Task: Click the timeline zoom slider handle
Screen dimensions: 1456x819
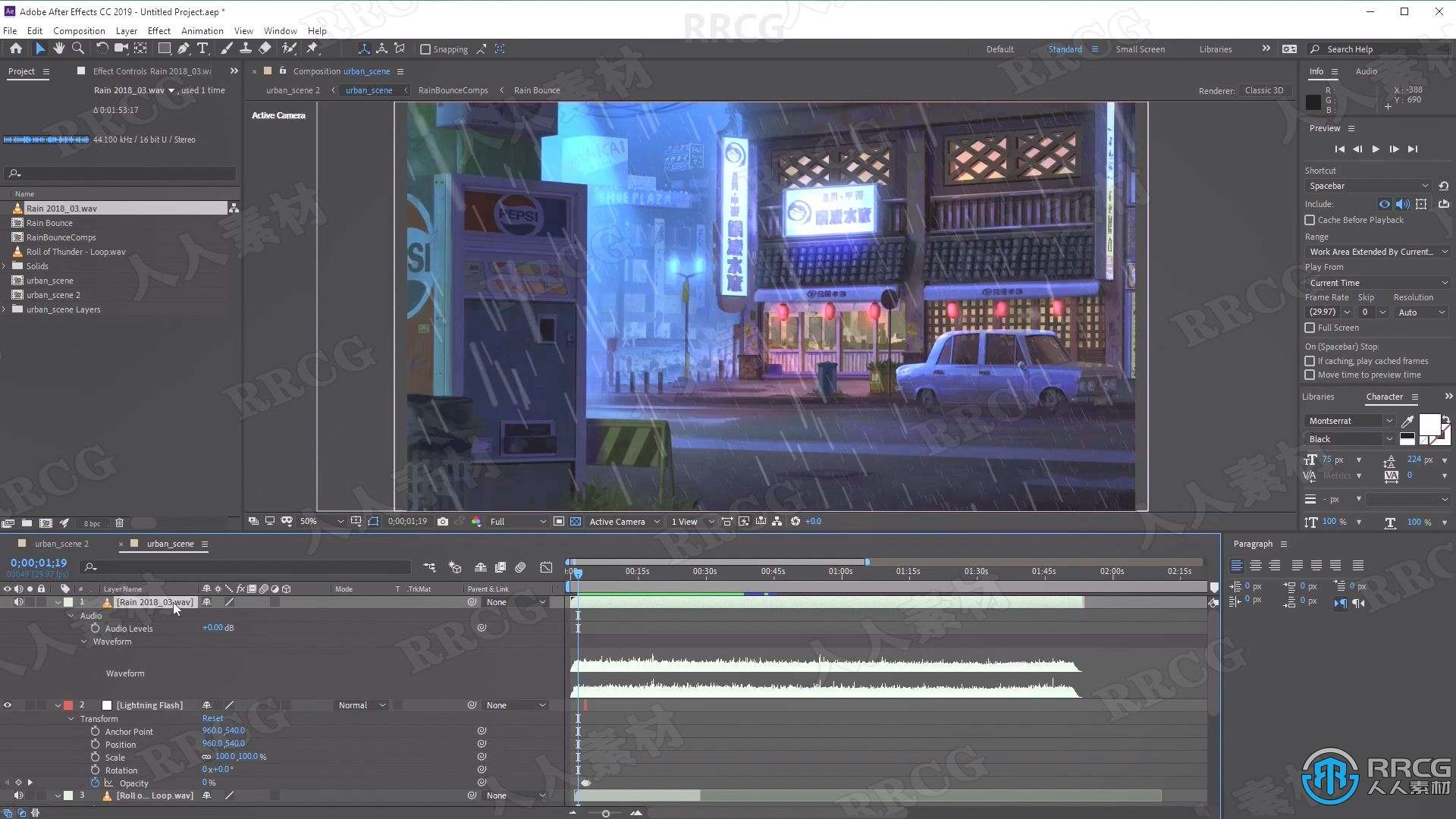Action: [x=605, y=814]
